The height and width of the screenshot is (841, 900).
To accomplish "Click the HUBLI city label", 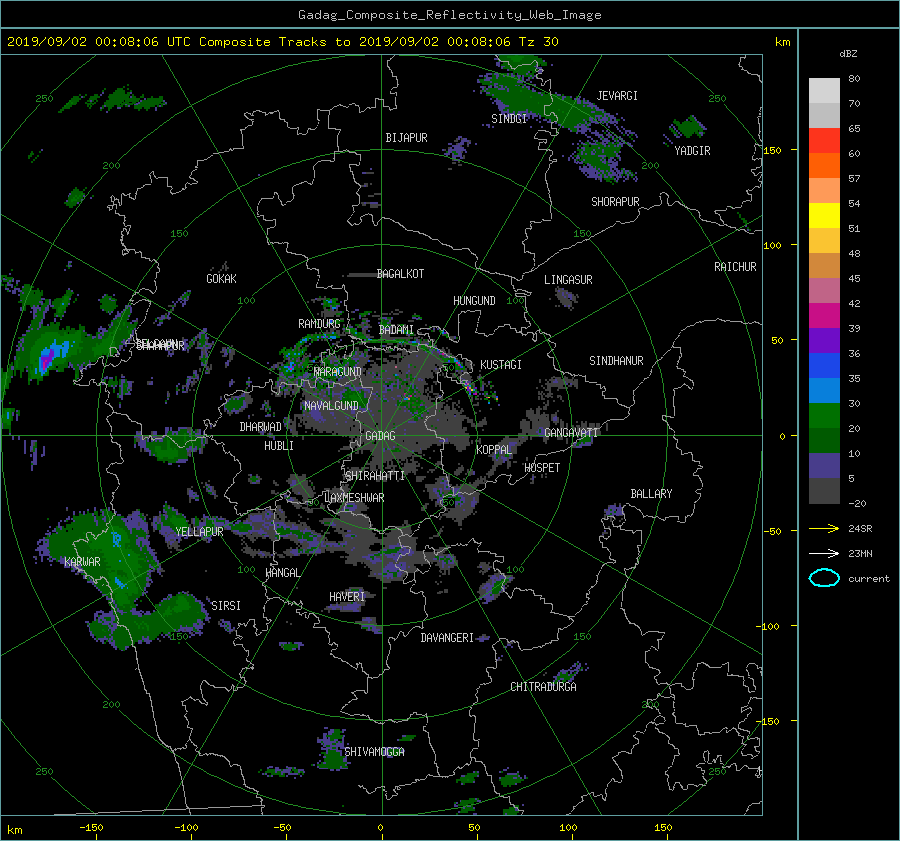I will 279,446.
